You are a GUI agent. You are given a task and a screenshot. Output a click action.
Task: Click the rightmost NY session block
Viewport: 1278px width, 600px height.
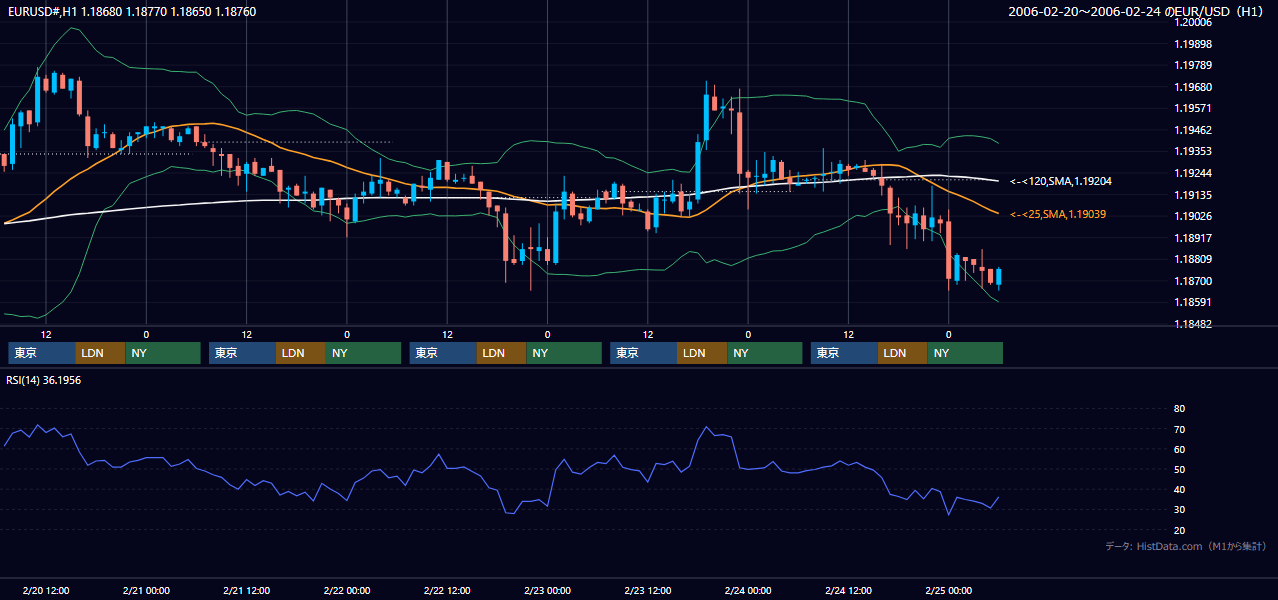click(965, 353)
